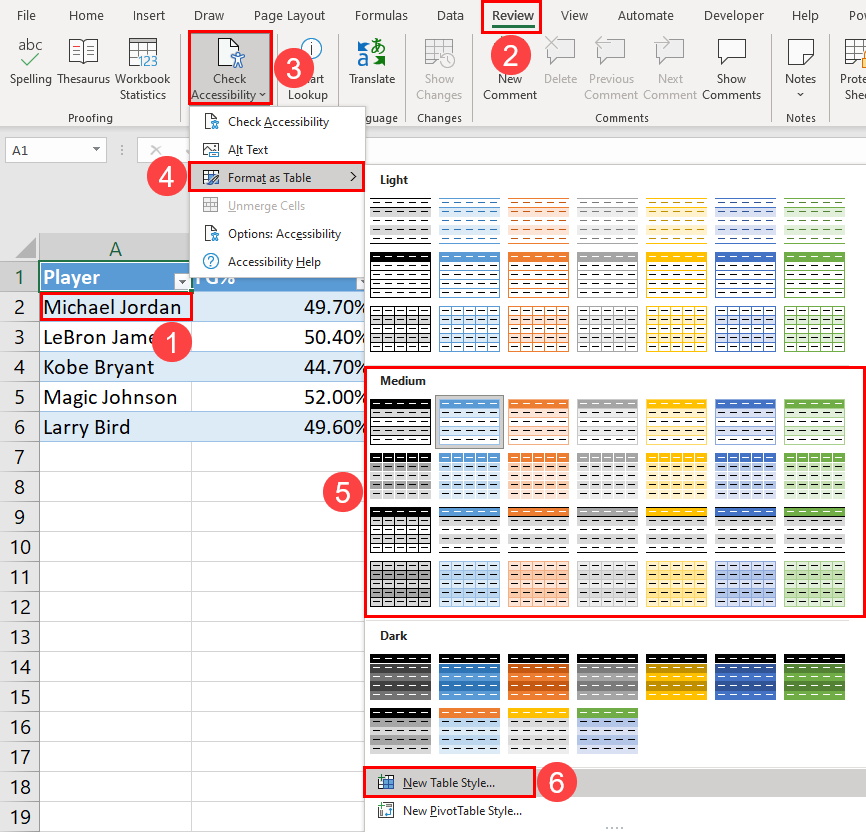The width and height of the screenshot is (866, 832).
Task: Choose gold Dark style, first row
Action: (676, 677)
